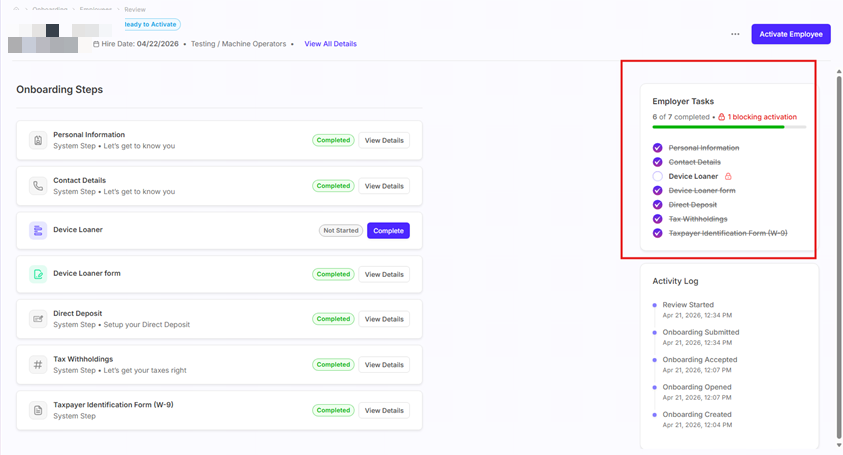The width and height of the screenshot is (843, 455).
Task: Click the 1 blocking activation text
Action: point(762,117)
